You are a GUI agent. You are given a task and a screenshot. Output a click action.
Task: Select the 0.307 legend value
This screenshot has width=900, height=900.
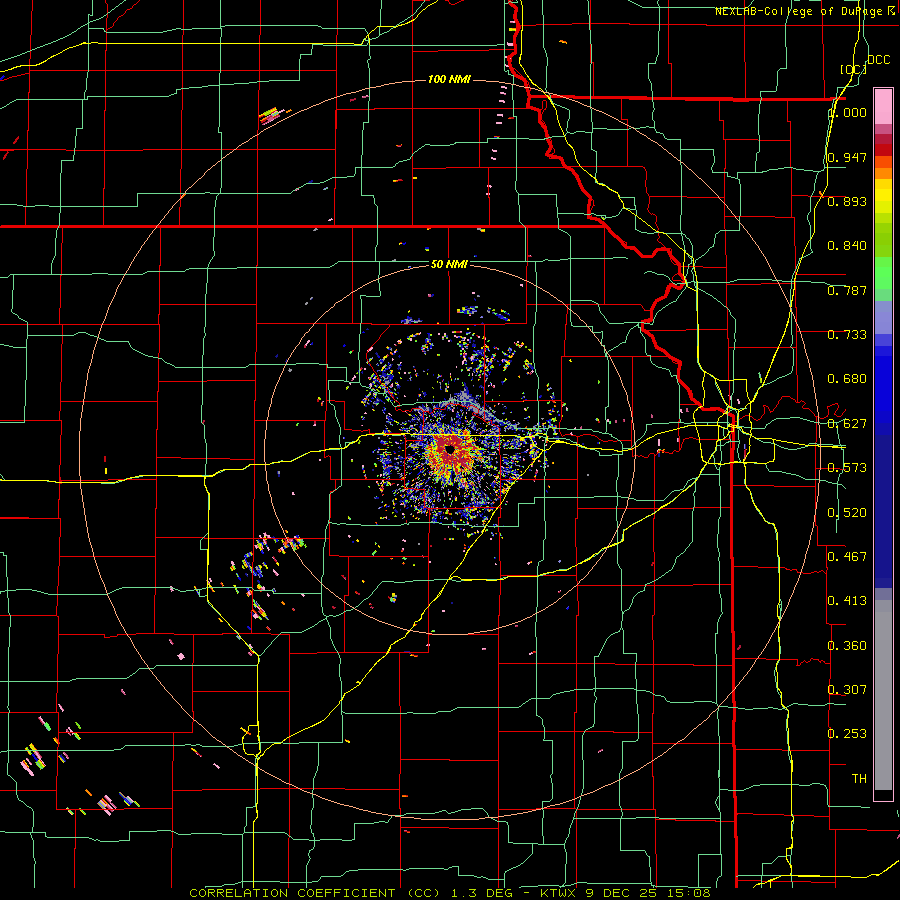(x=847, y=690)
